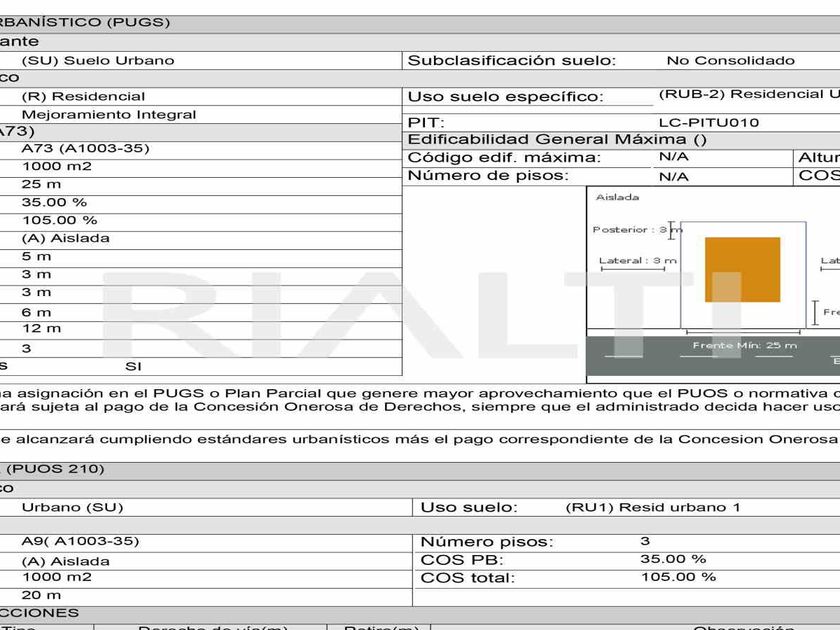The height and width of the screenshot is (630, 840).
Task: Select N/A next to 'Código edif. máxima'
Action: point(673,157)
